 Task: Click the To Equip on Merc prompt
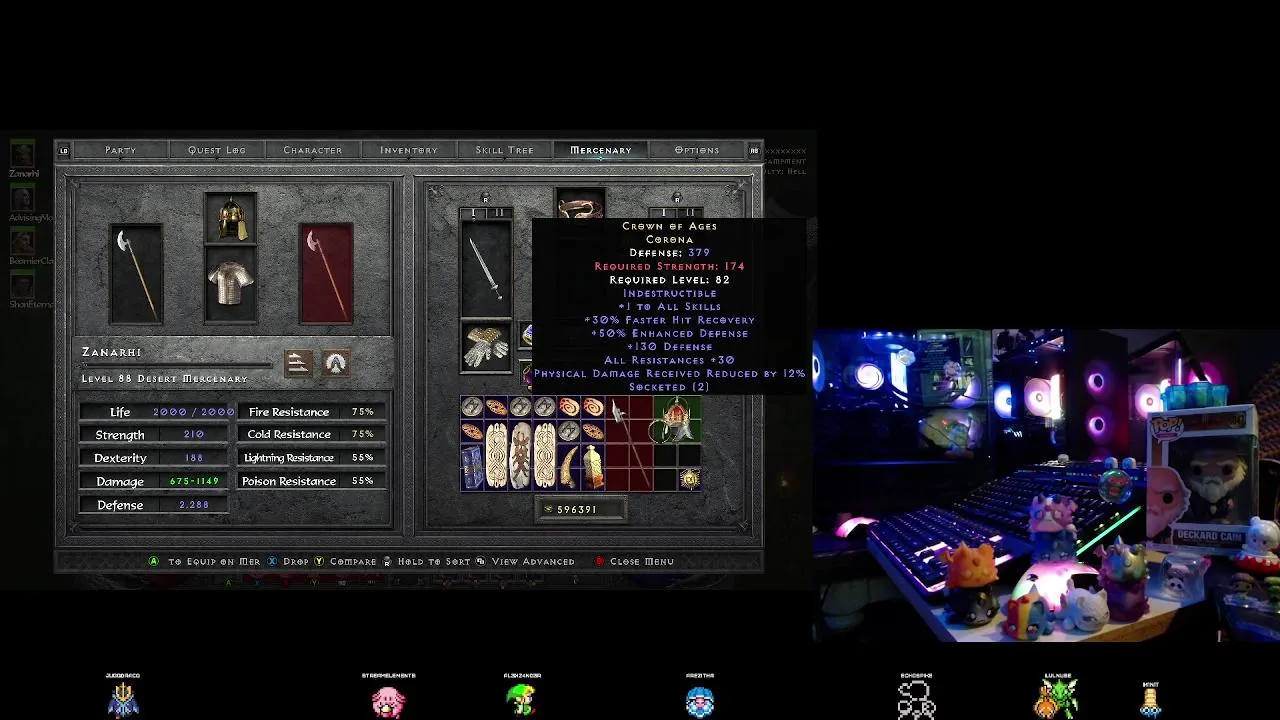coord(205,561)
